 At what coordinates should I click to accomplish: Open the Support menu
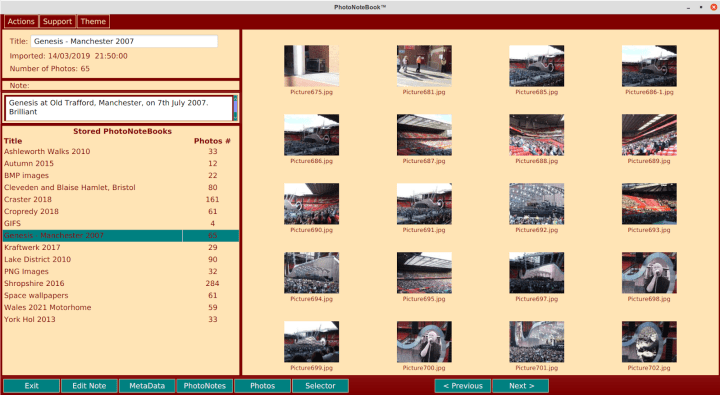pyautogui.click(x=57, y=22)
